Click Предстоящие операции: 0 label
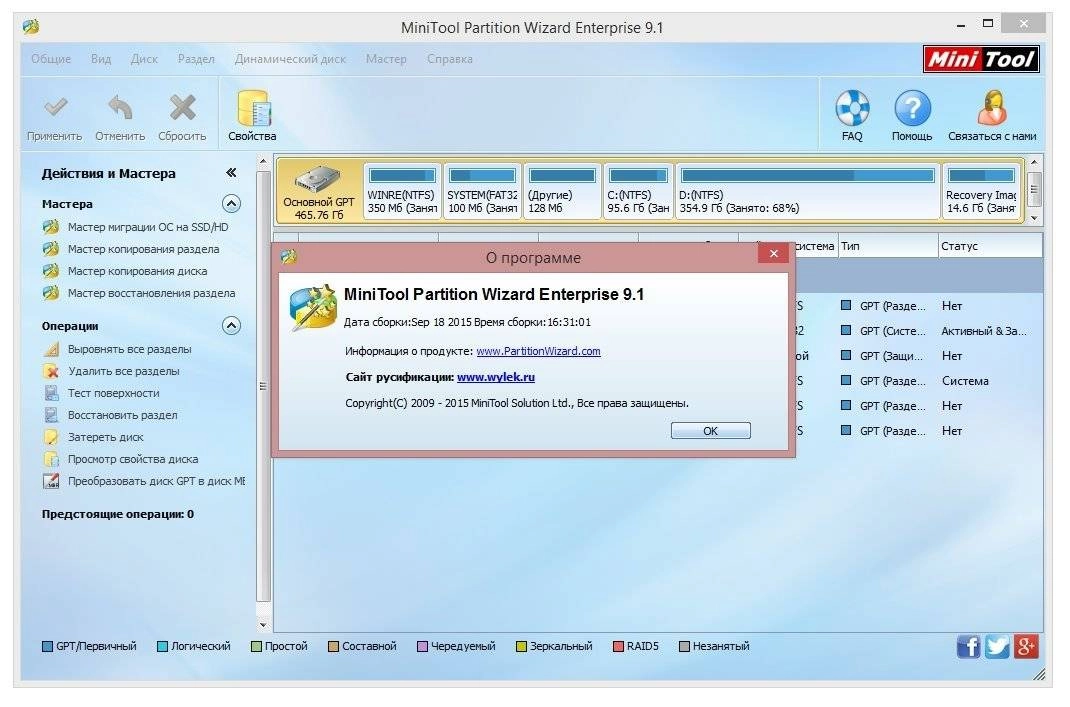1070x707 pixels. tap(117, 514)
